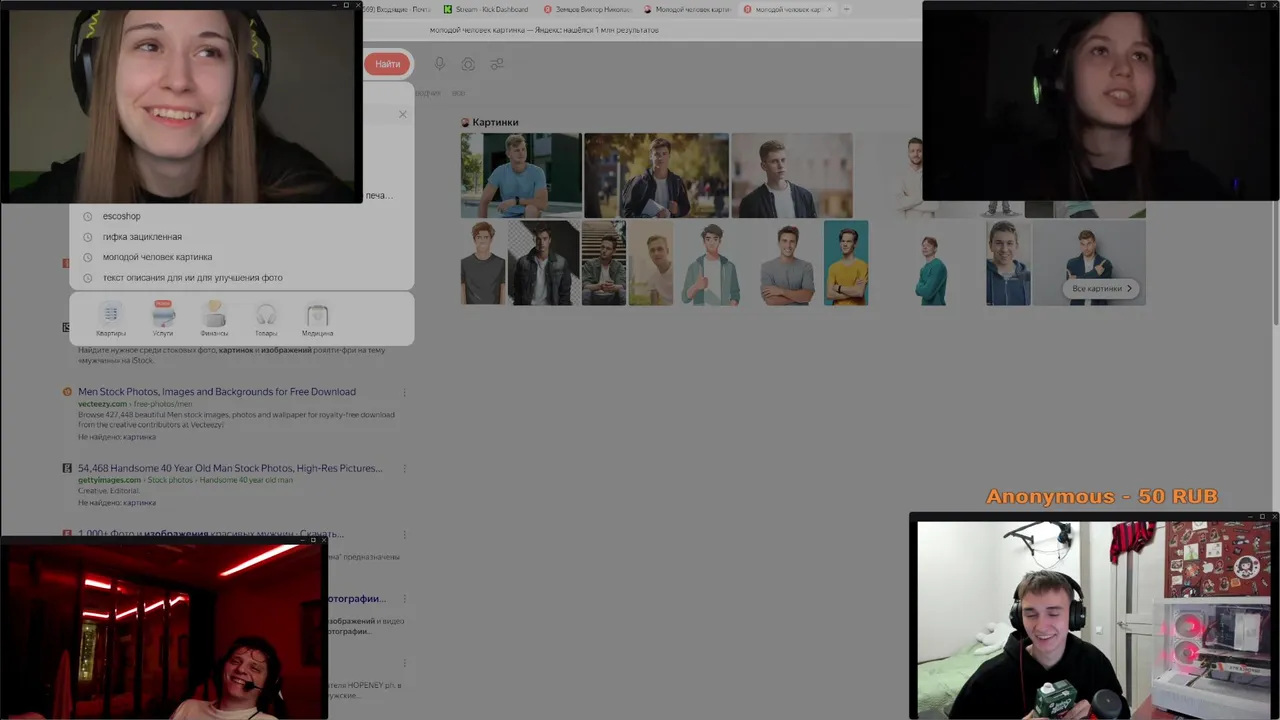This screenshot has height=720, width=1280.
Task: Click Getty Images favicon beside 54,468 result
Action: coord(67,468)
